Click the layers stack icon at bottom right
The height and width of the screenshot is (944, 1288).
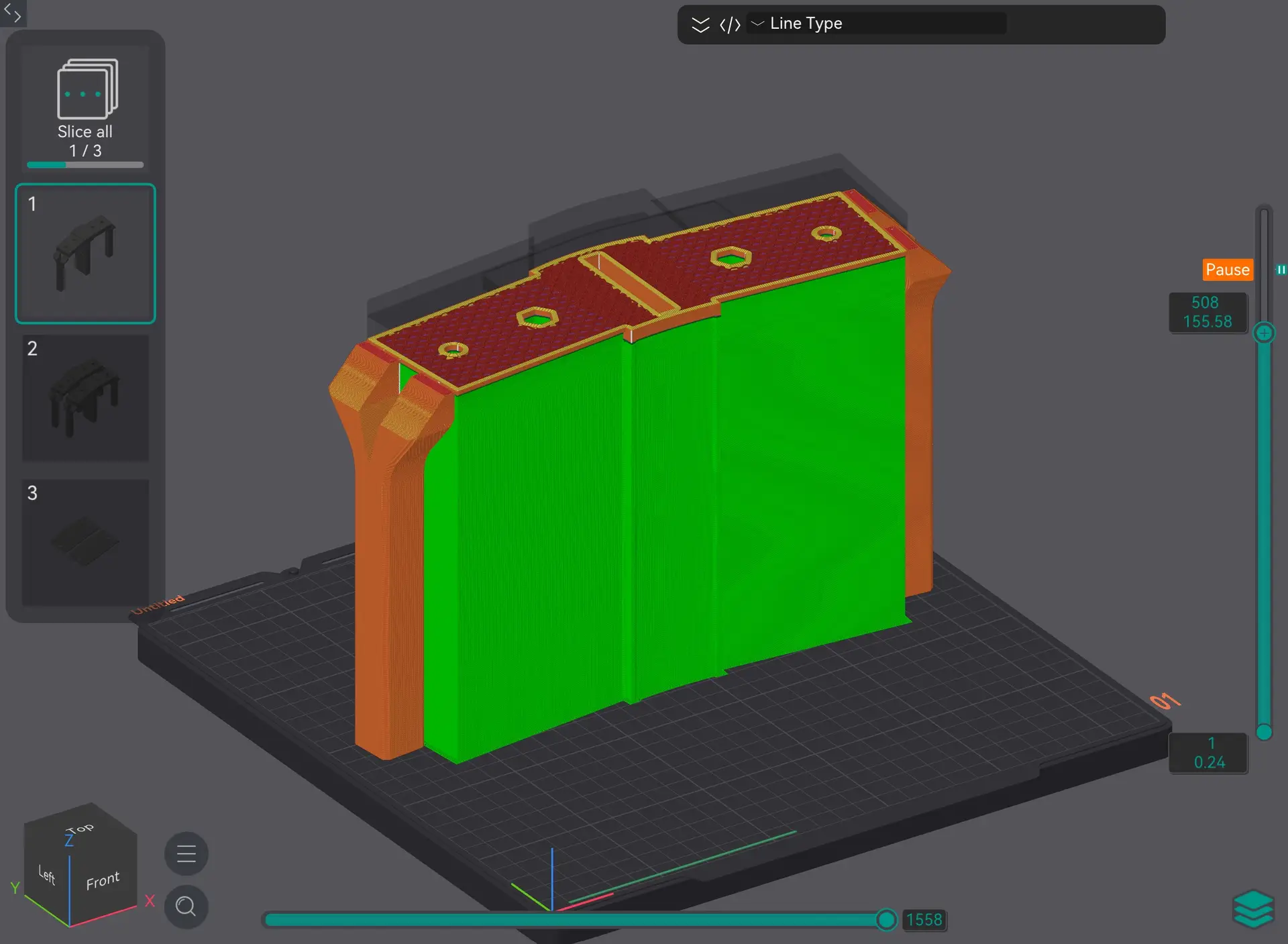click(x=1253, y=909)
